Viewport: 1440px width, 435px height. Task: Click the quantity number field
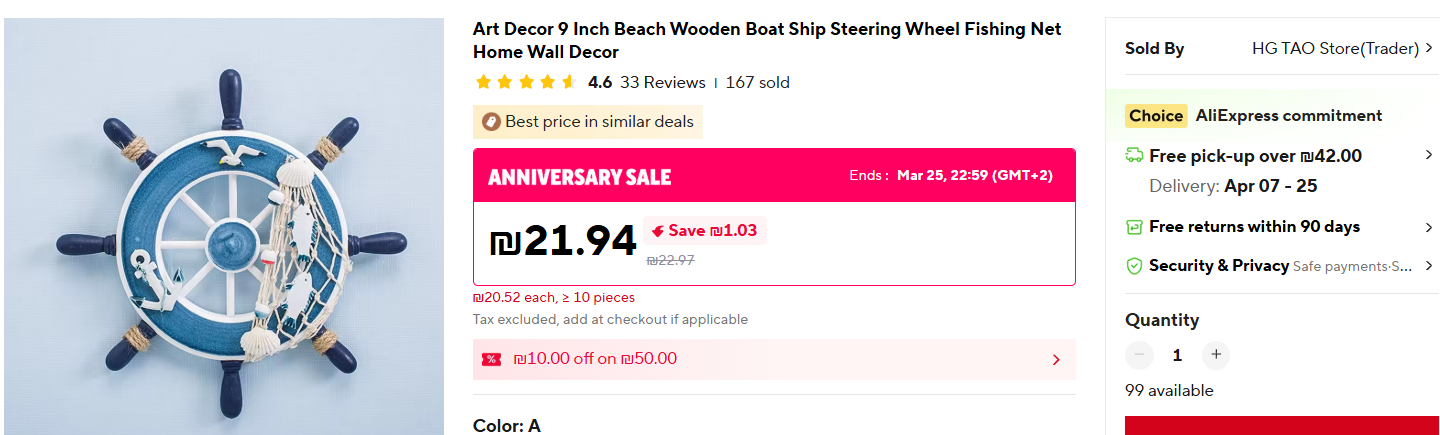[x=1177, y=355]
